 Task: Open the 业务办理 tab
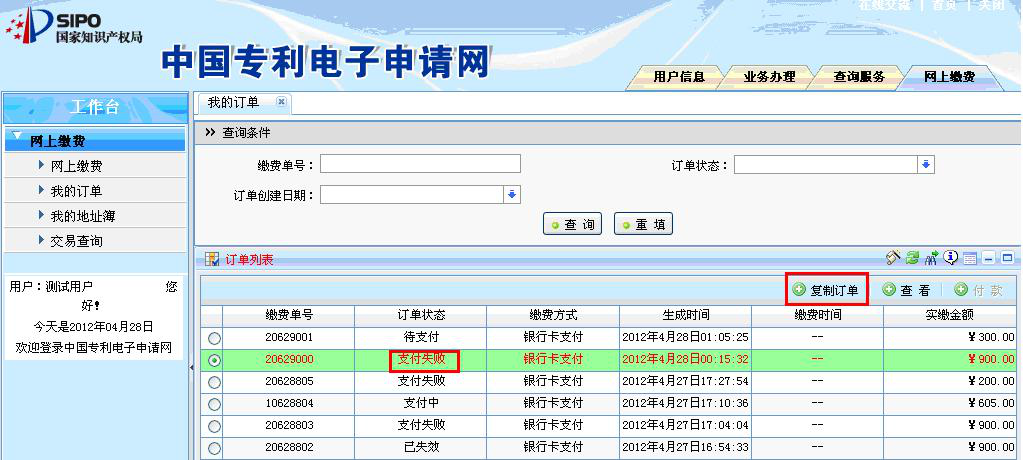(769, 77)
